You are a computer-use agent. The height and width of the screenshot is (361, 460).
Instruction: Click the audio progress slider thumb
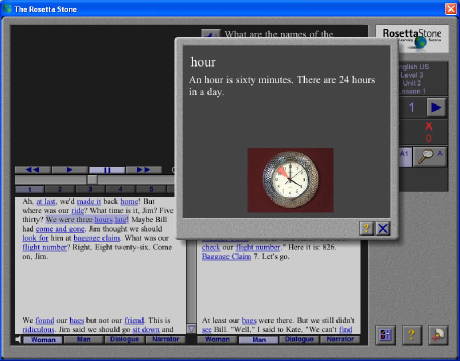click(92, 180)
